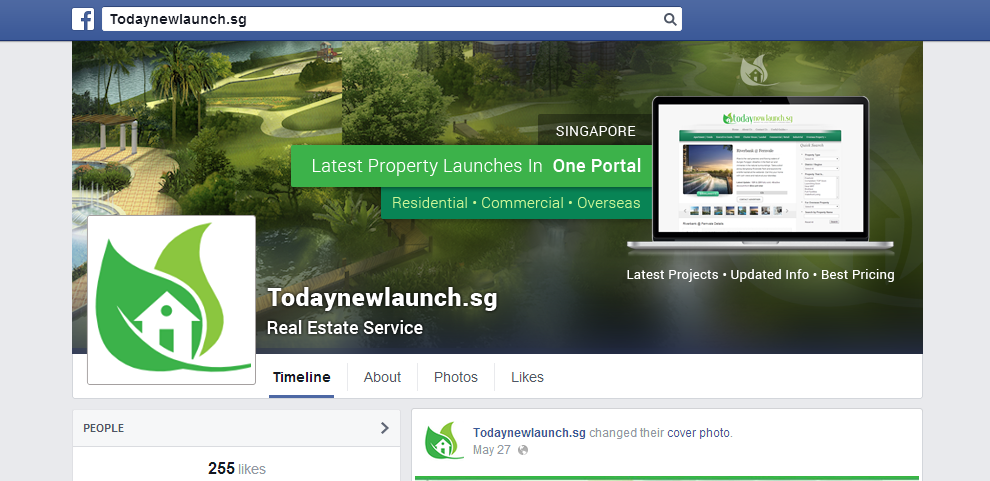This screenshot has height=481, width=990.
Task: Click Latest Projects Updated Info text
Action: (760, 275)
